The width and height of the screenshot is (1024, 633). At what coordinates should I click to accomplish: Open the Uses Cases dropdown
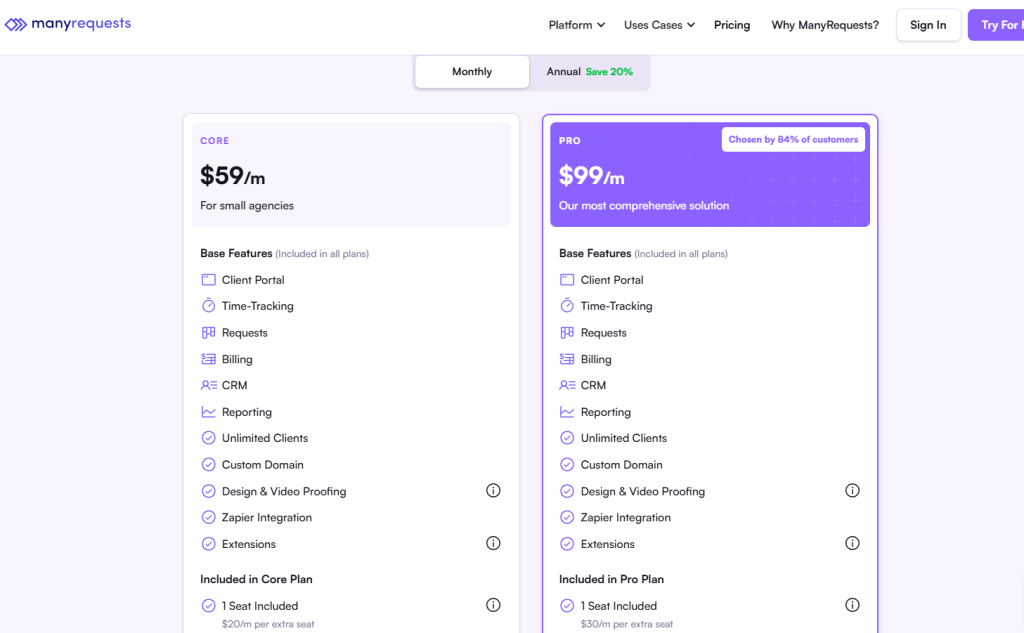coord(659,25)
